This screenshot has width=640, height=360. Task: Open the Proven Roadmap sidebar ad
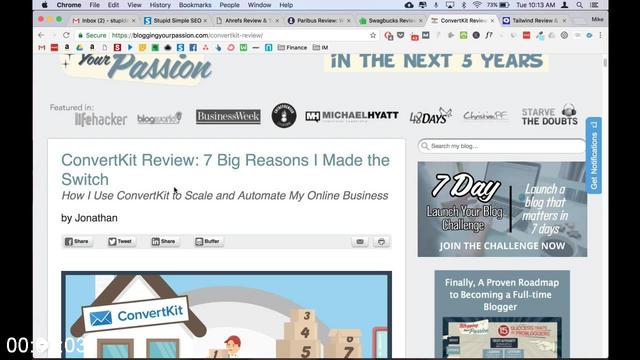coord(502,314)
